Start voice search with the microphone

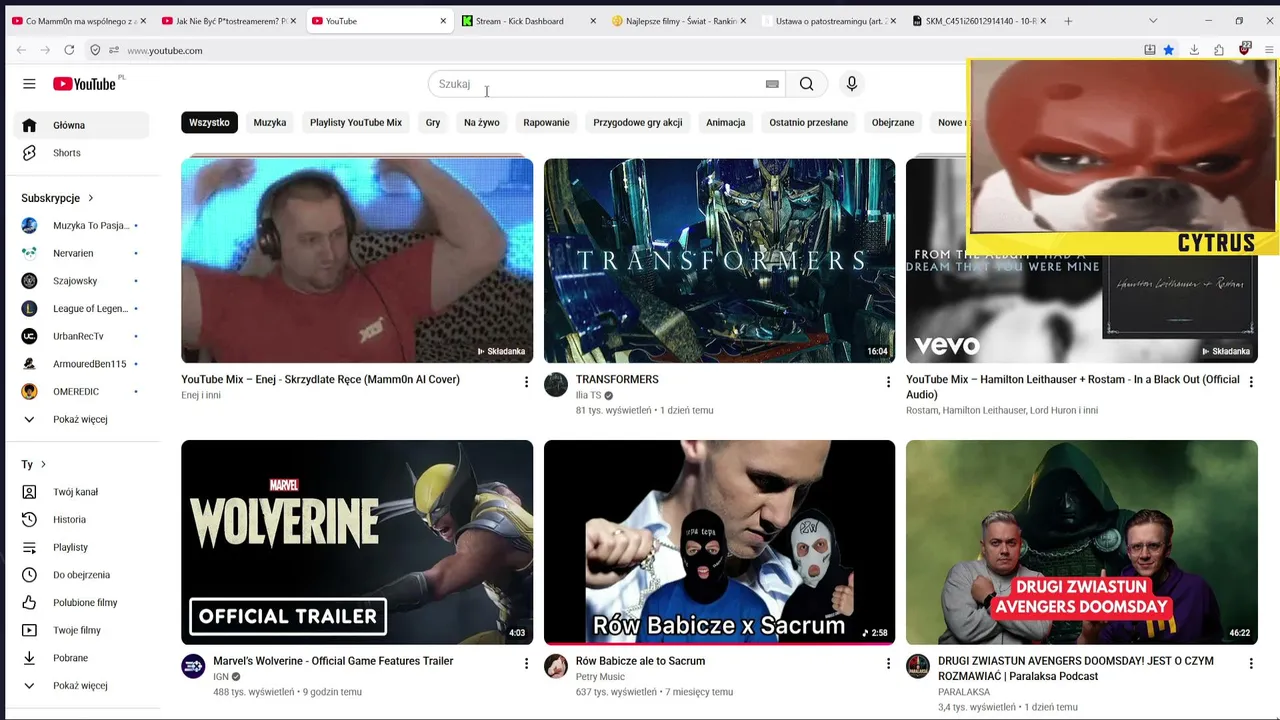pos(852,84)
